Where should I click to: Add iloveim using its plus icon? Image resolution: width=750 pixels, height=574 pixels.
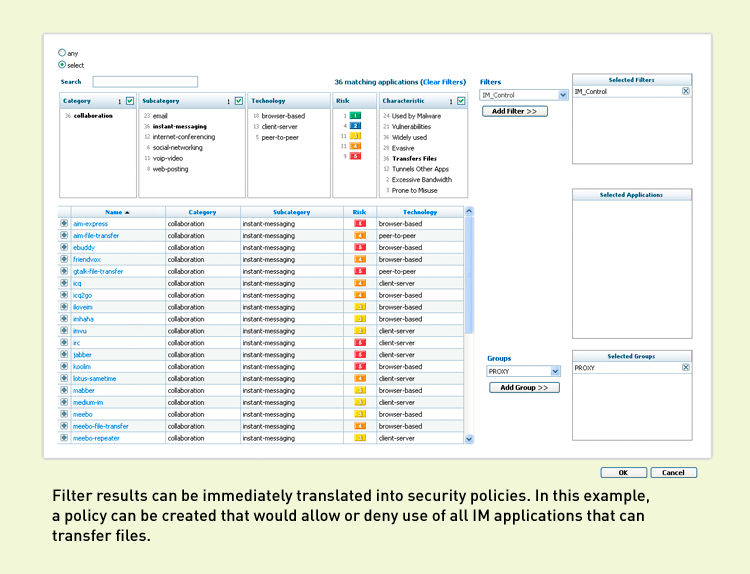pyautogui.click(x=64, y=307)
